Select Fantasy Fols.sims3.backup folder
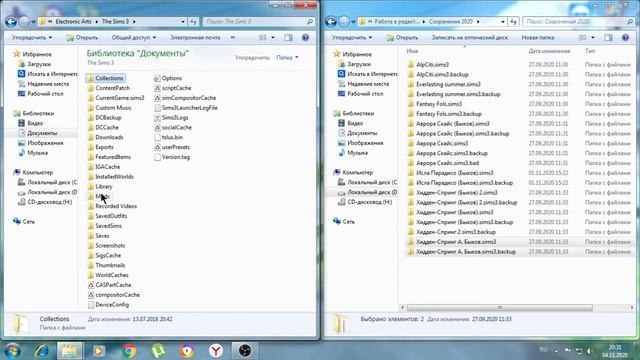640x360 pixels. 444,114
